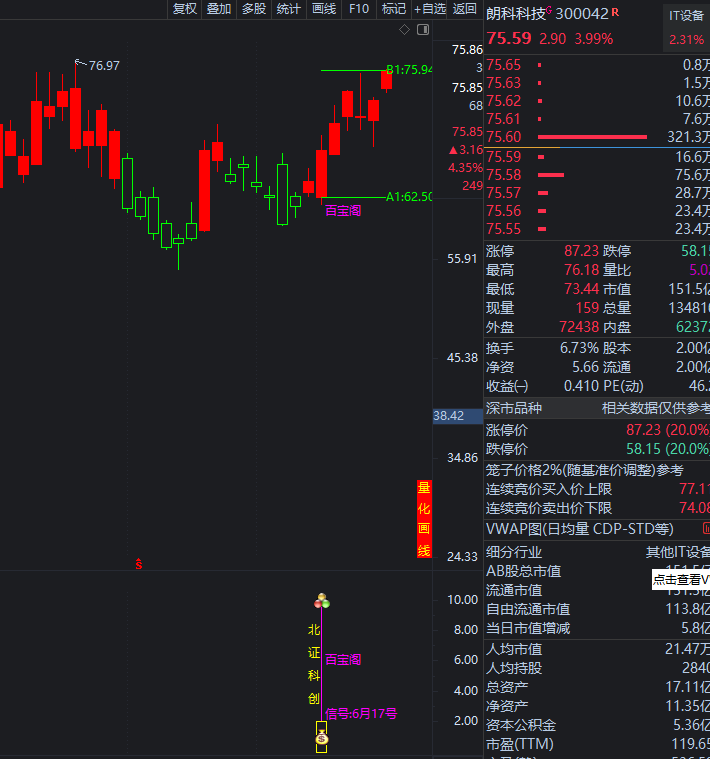Screen dimensions: 710x759
Task: Click the magenta 百宝阁 label on price chart
Action: [x=343, y=211]
